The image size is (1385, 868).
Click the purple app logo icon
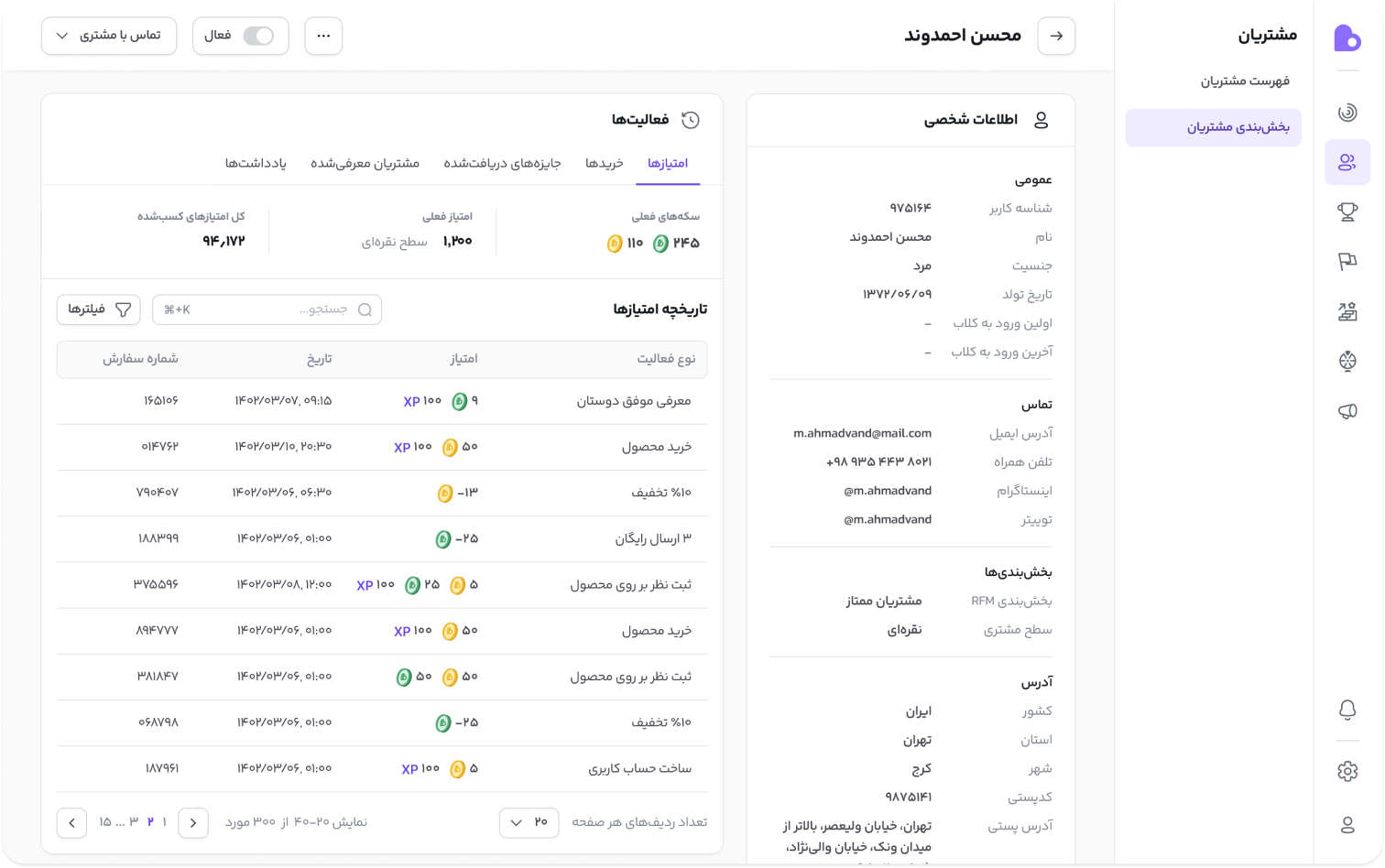pyautogui.click(x=1347, y=38)
